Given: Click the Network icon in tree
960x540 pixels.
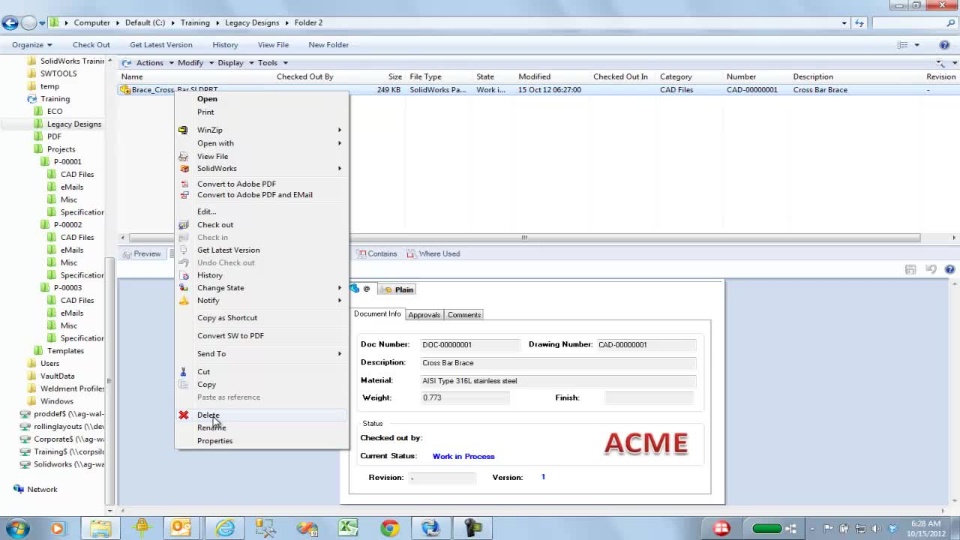Looking at the screenshot, I should tap(18, 489).
